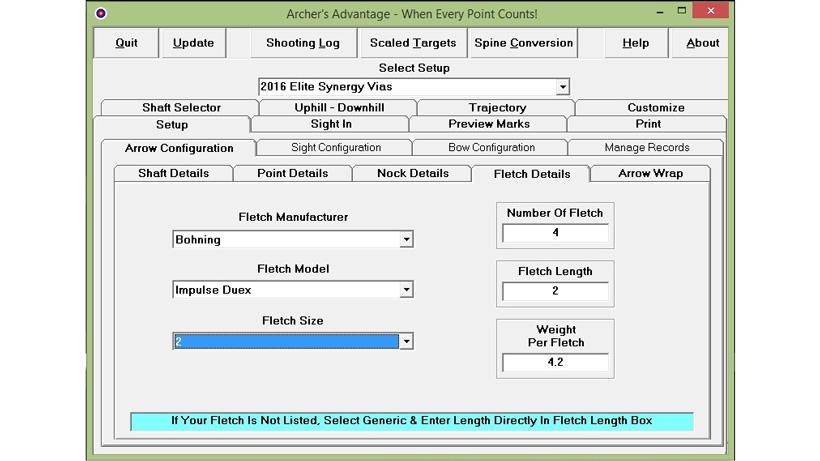
Task: Select the Fletch Details tab
Action: [531, 174]
